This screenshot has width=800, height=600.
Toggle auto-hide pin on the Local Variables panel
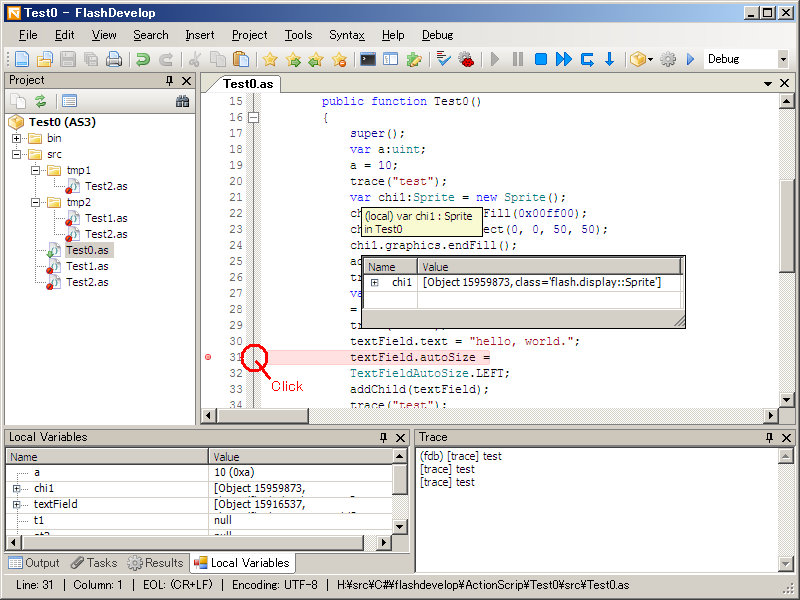(383, 437)
